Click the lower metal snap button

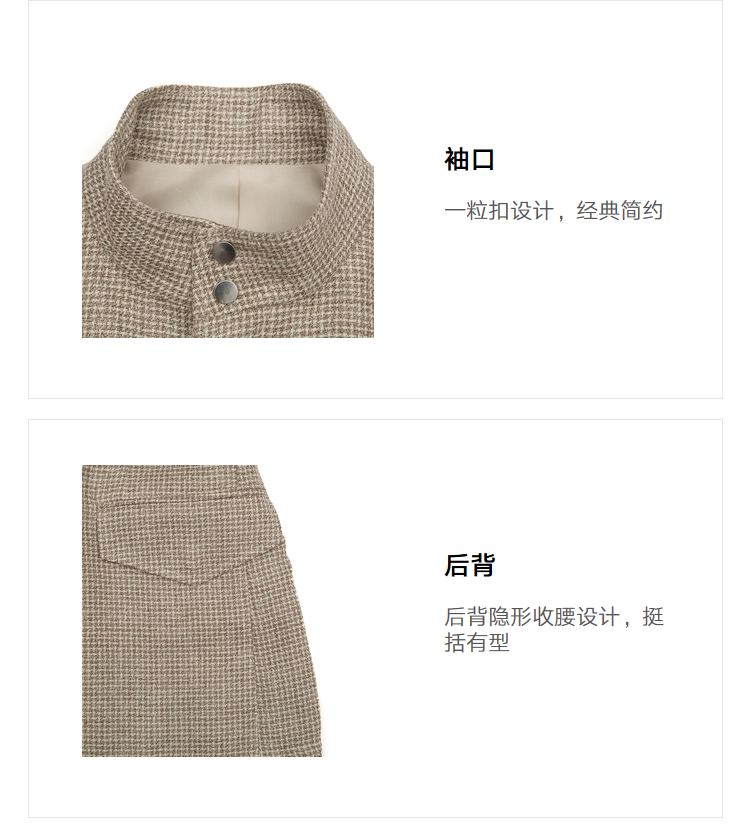(226, 292)
